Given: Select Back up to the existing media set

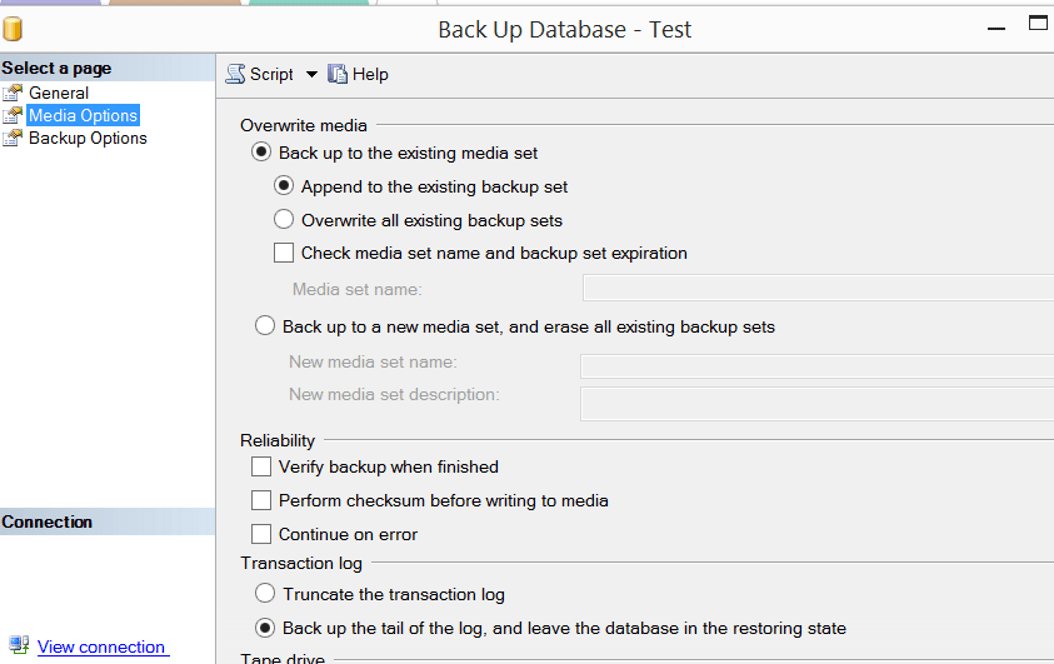Looking at the screenshot, I should tap(261, 152).
